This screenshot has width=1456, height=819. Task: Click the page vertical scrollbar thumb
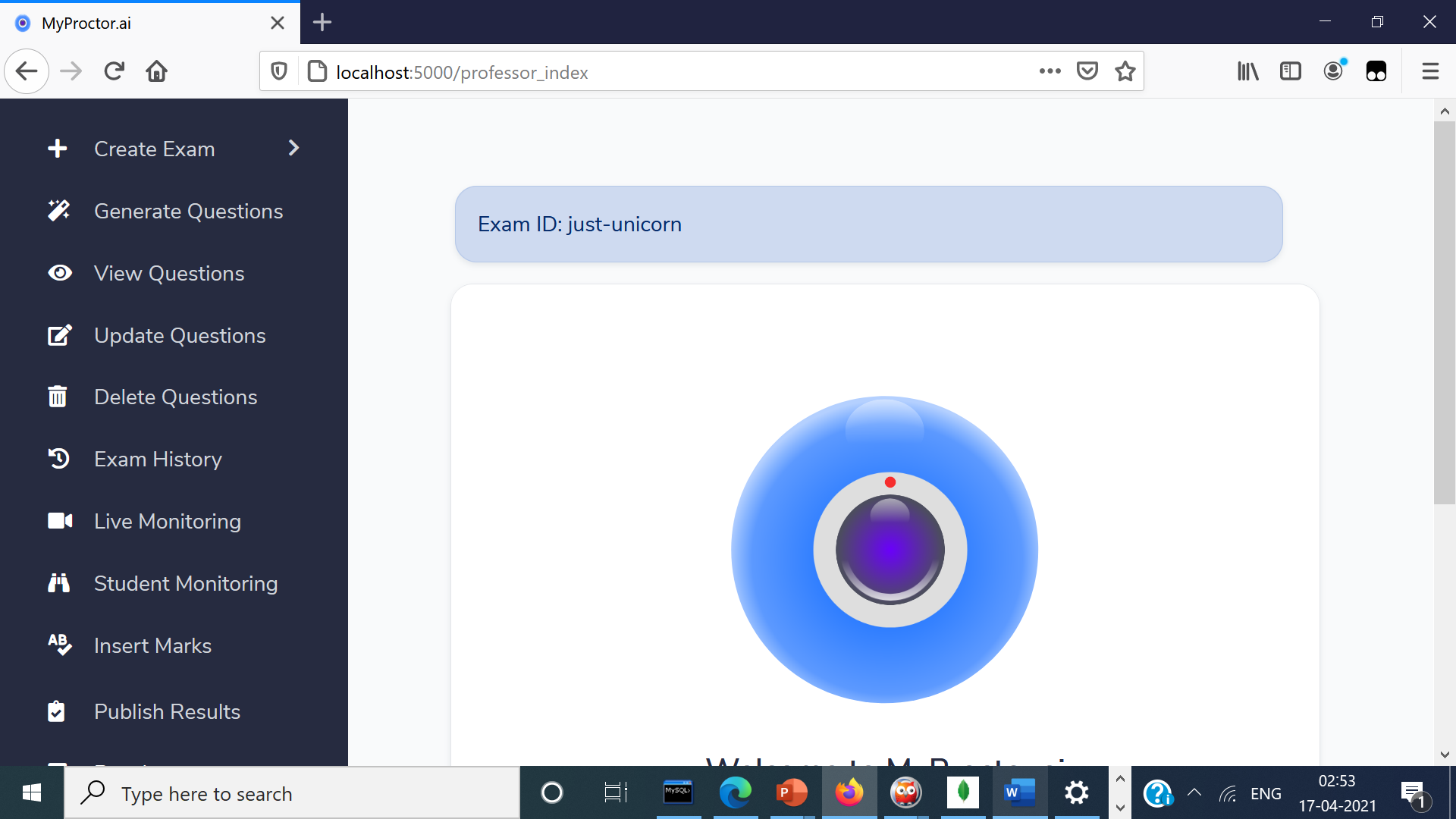(x=1444, y=311)
